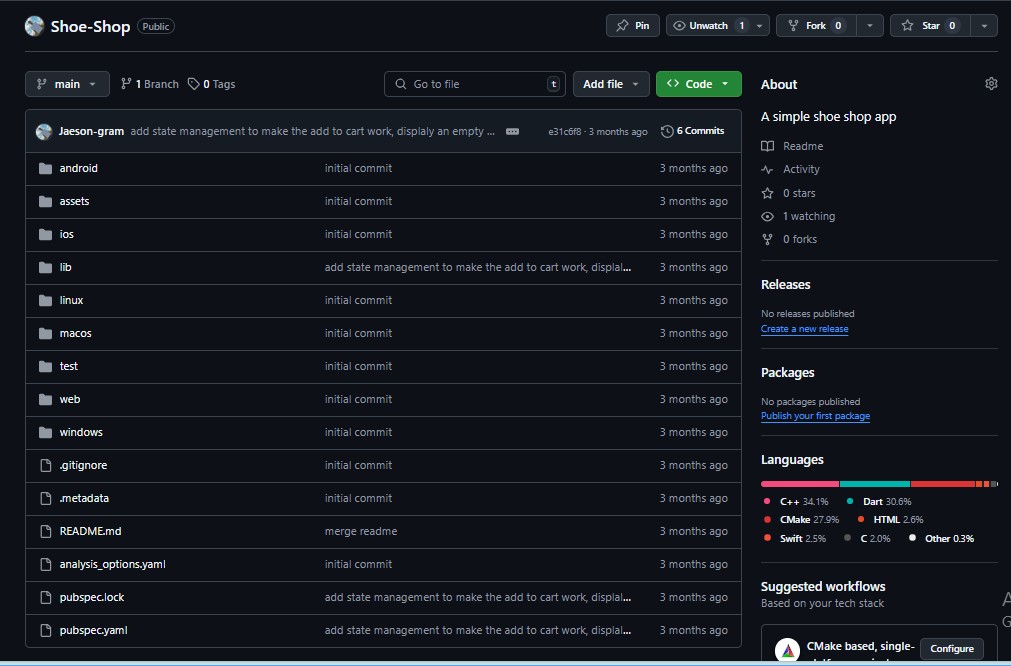Screen dimensions: 1011x666
Task: Open the README.md file
Action: (x=90, y=531)
